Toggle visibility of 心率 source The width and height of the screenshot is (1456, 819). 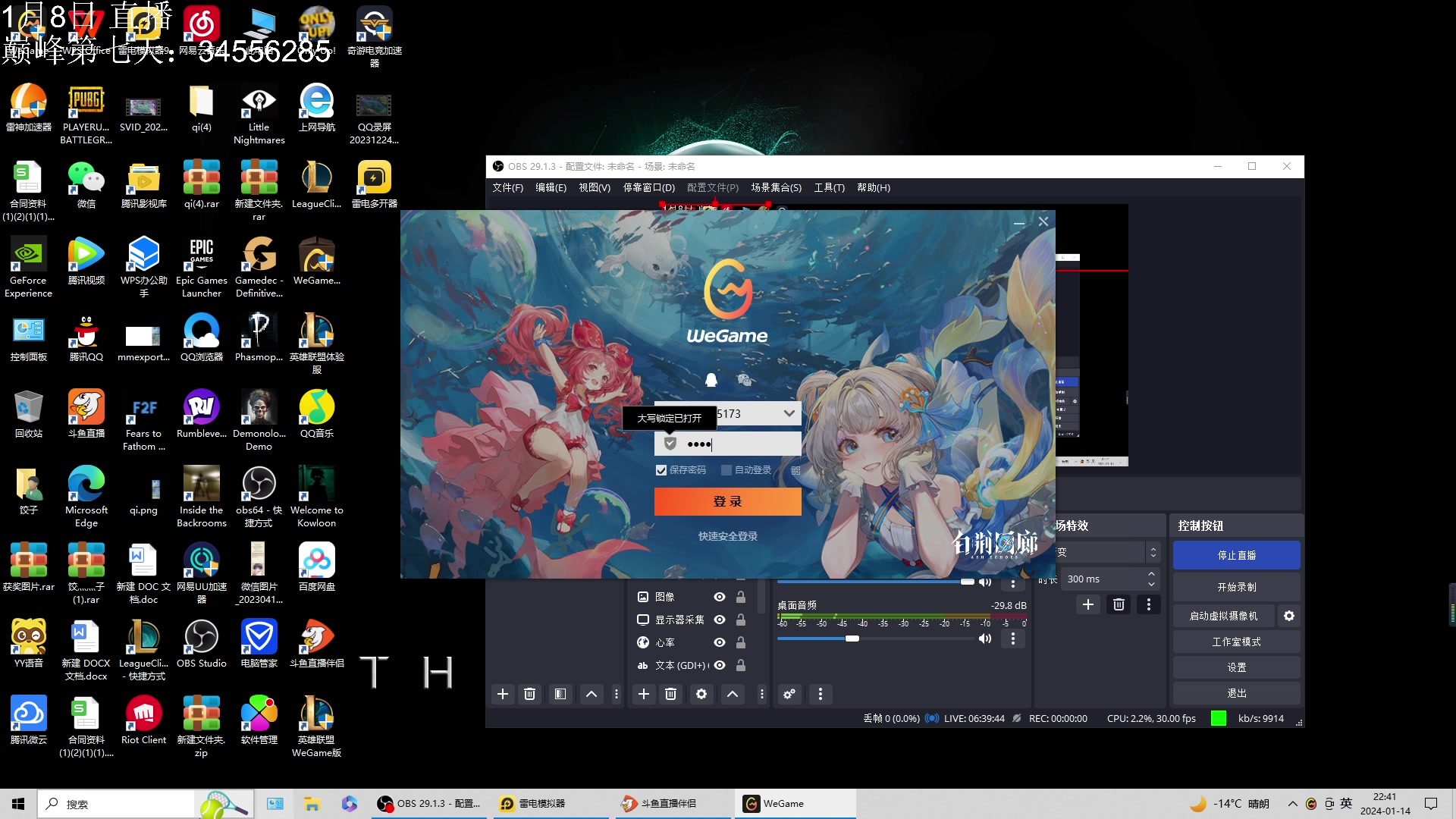[720, 642]
